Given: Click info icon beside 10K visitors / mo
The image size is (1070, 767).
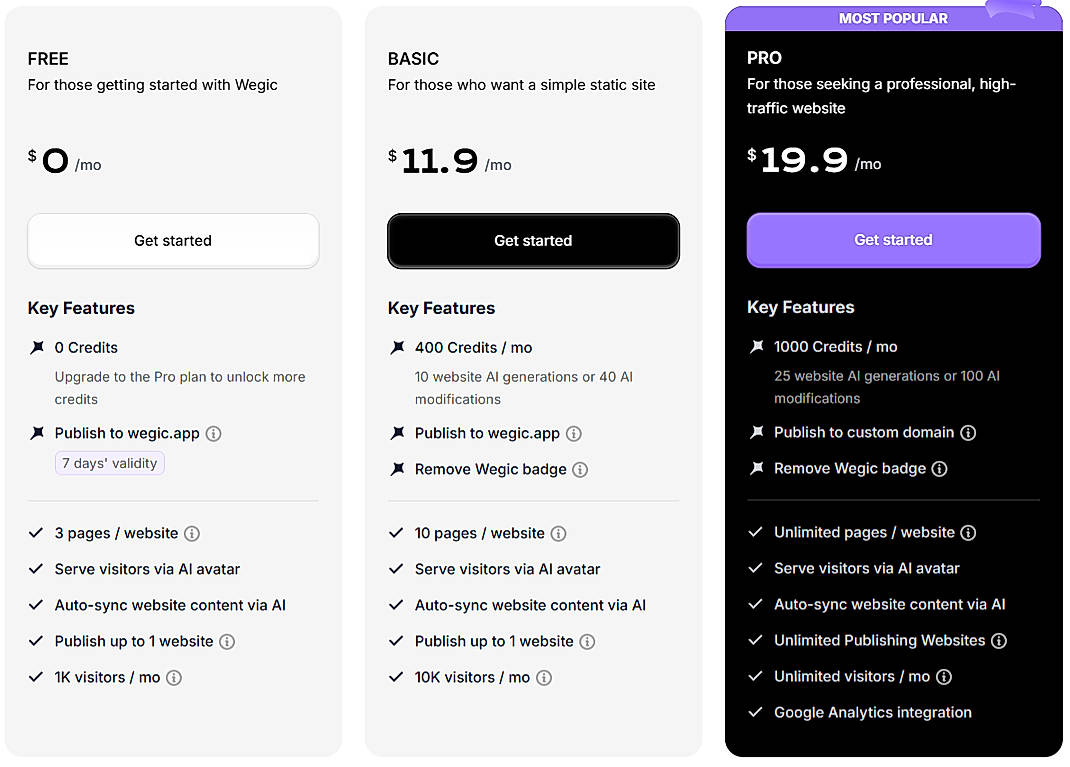Looking at the screenshot, I should pyautogui.click(x=543, y=677).
